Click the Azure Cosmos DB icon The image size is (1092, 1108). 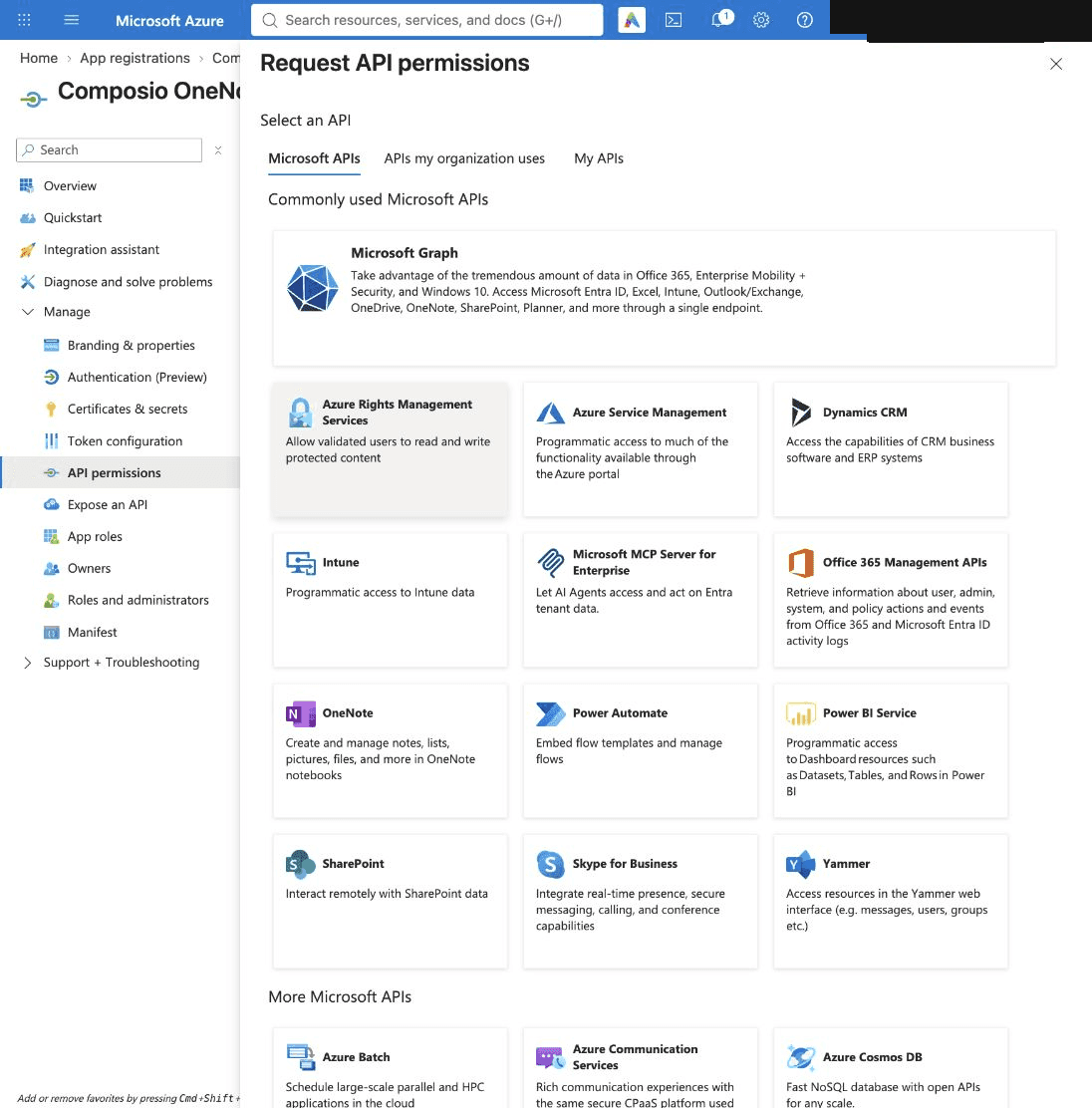click(801, 1057)
